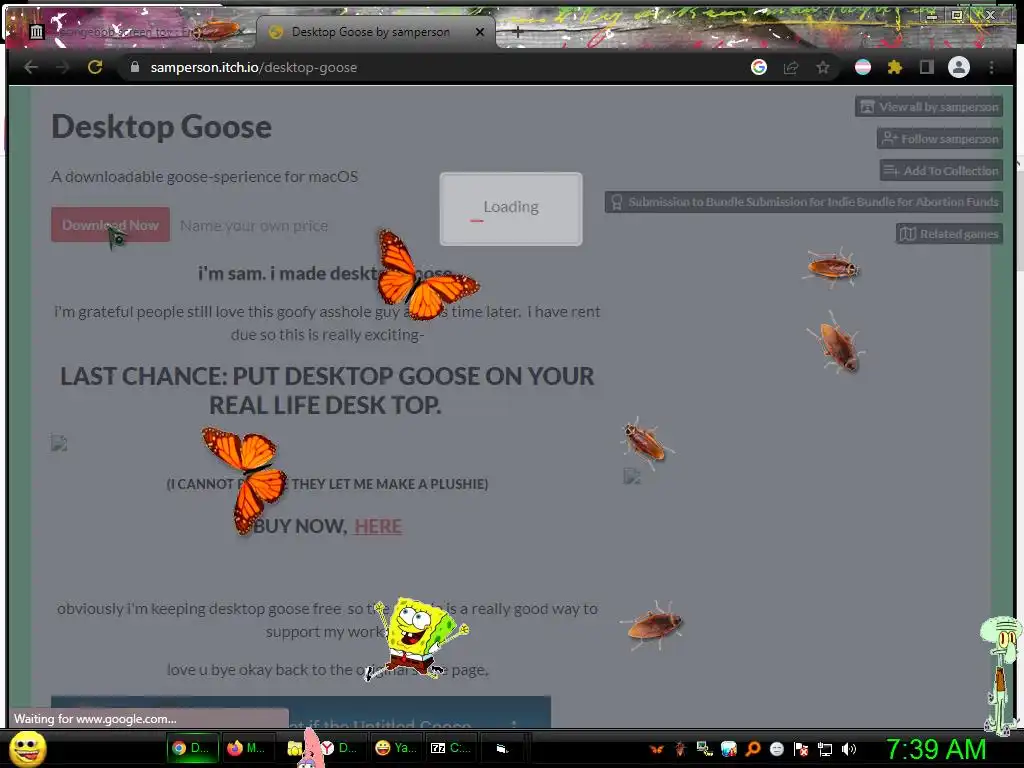Viewport: 1024px width, 768px height.
Task: Open the Extensions puzzle piece menu
Action: click(x=895, y=67)
